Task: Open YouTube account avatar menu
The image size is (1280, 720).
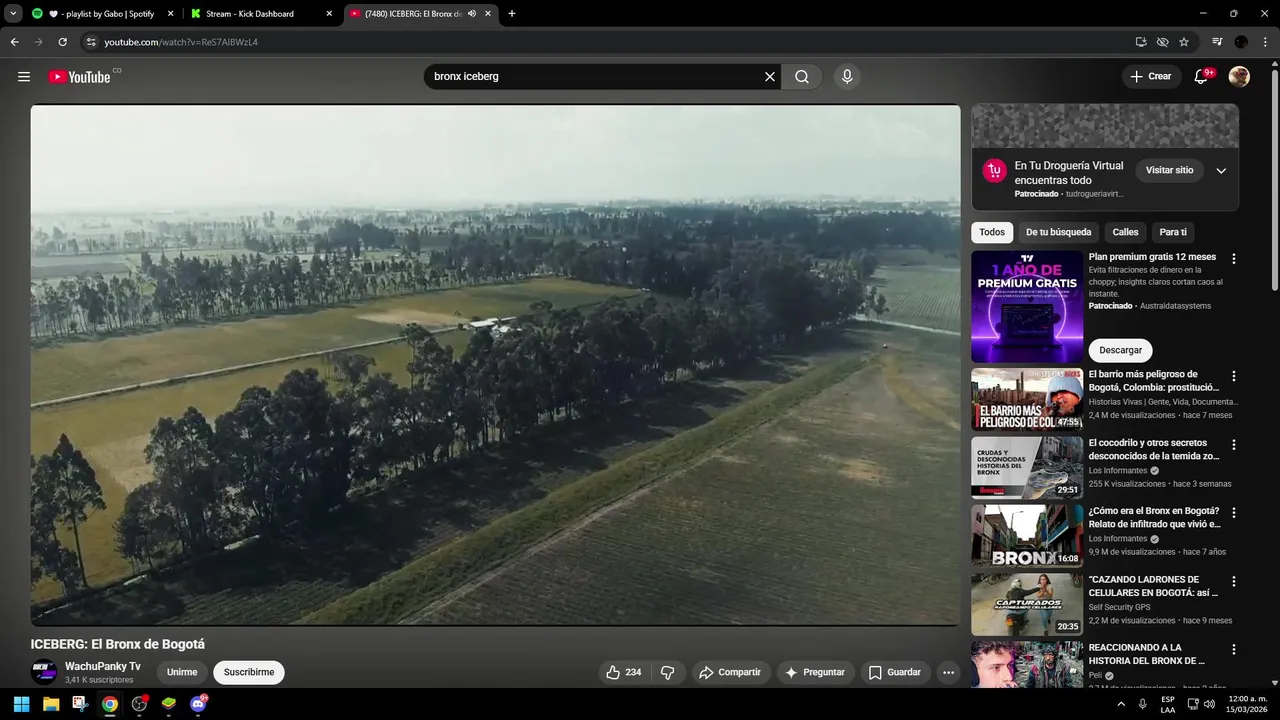Action: [x=1239, y=76]
